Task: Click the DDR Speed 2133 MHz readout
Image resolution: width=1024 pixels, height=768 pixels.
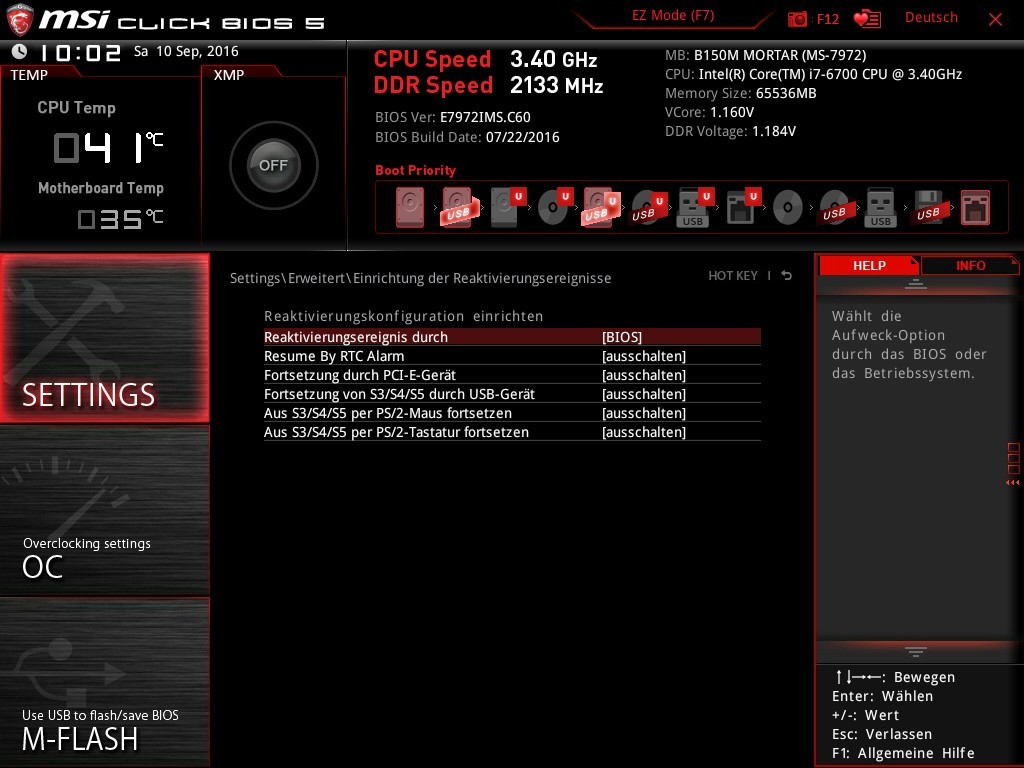Action: pos(488,85)
